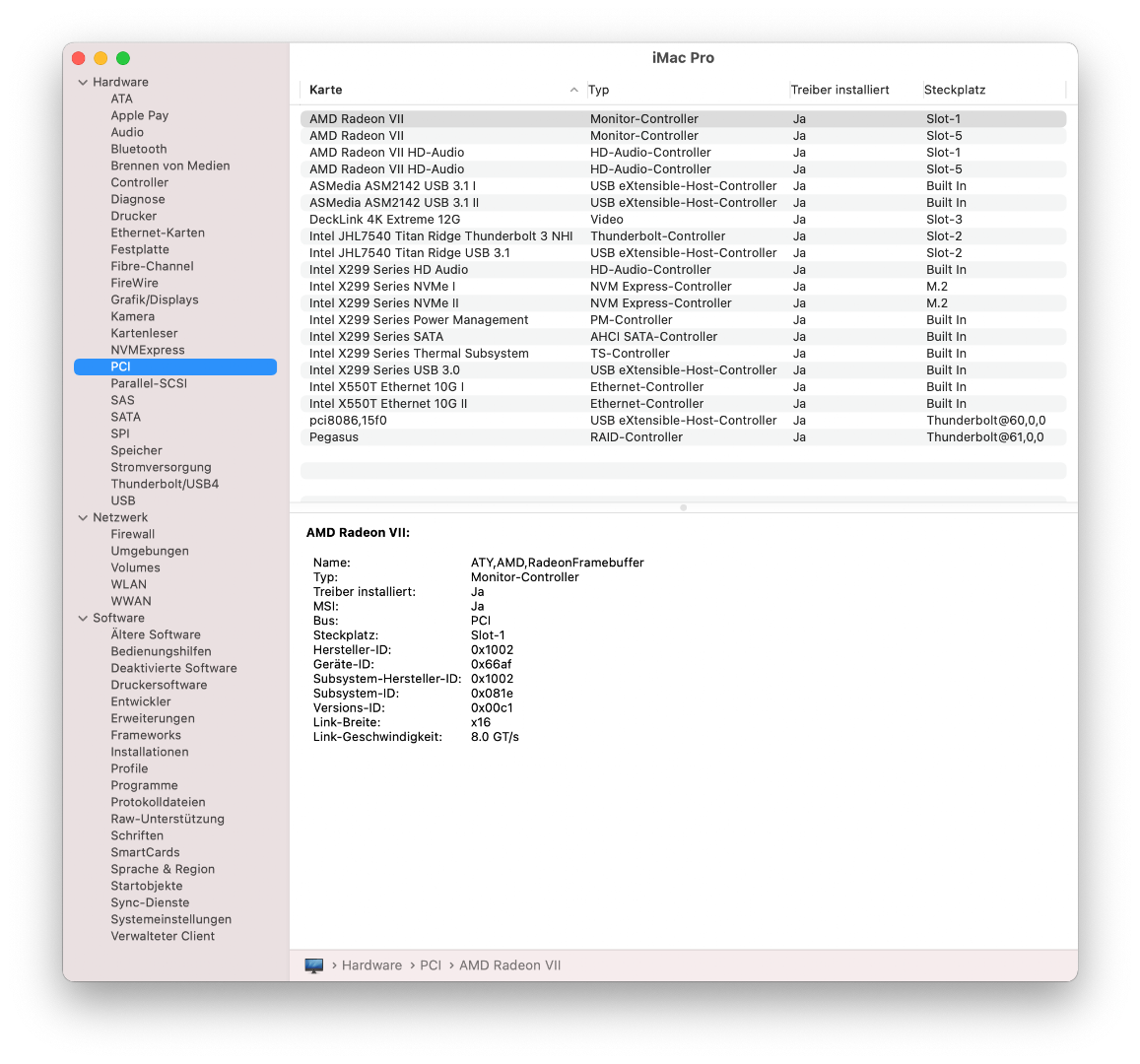Select the Intel X550T Ethernet 10G II row
This screenshot has height=1064, width=1140.
(683, 403)
